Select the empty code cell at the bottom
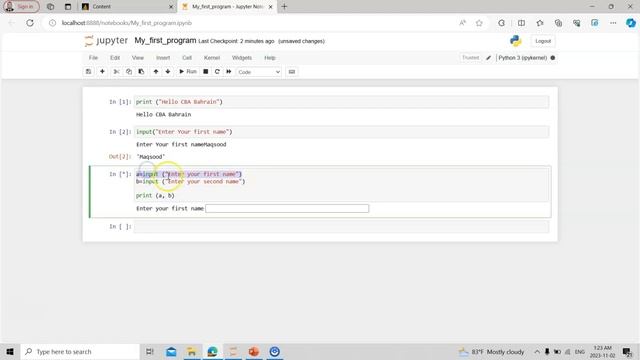640x360 pixels. tap(341, 227)
